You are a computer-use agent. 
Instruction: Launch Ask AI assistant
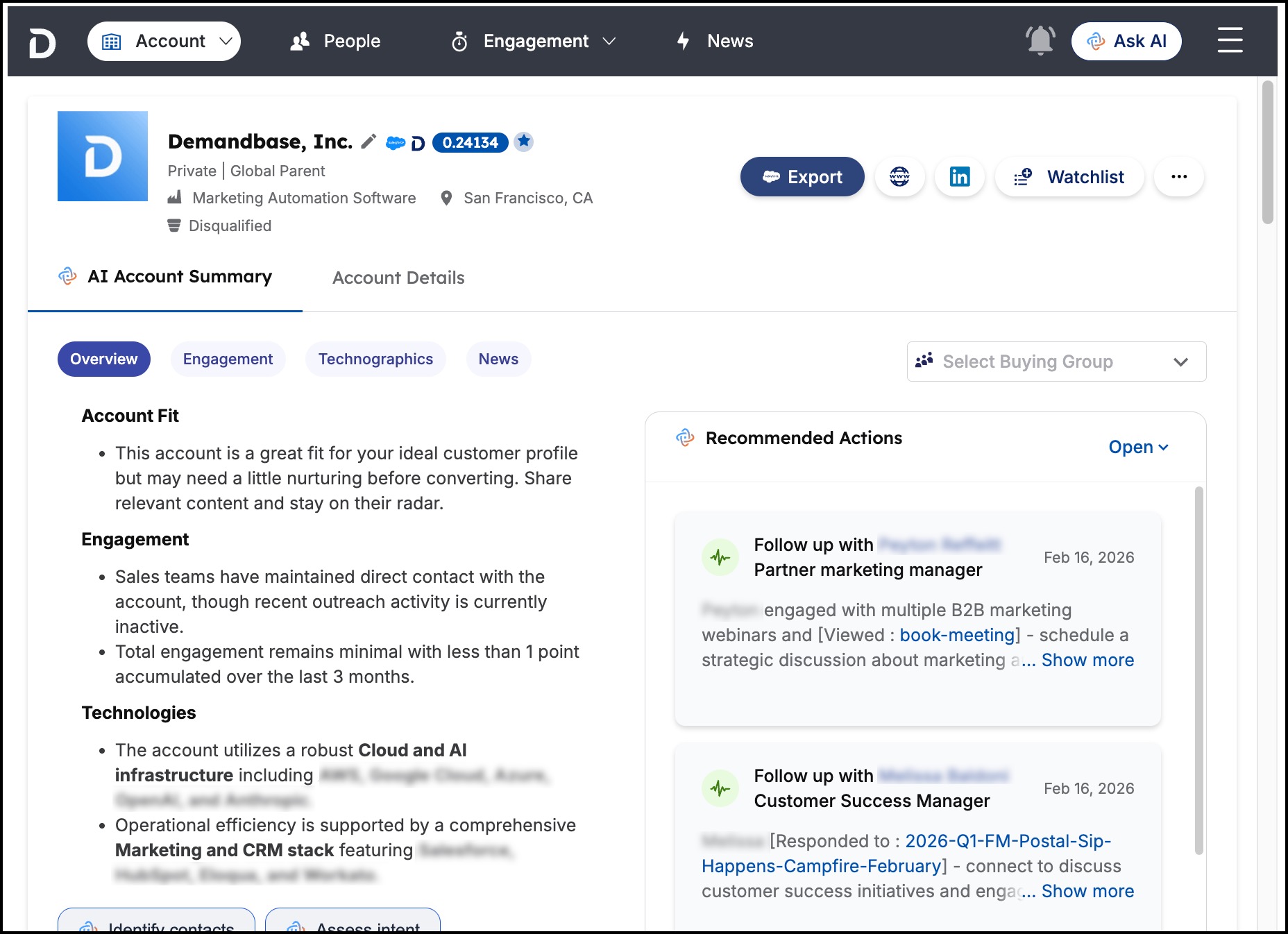pos(1126,42)
